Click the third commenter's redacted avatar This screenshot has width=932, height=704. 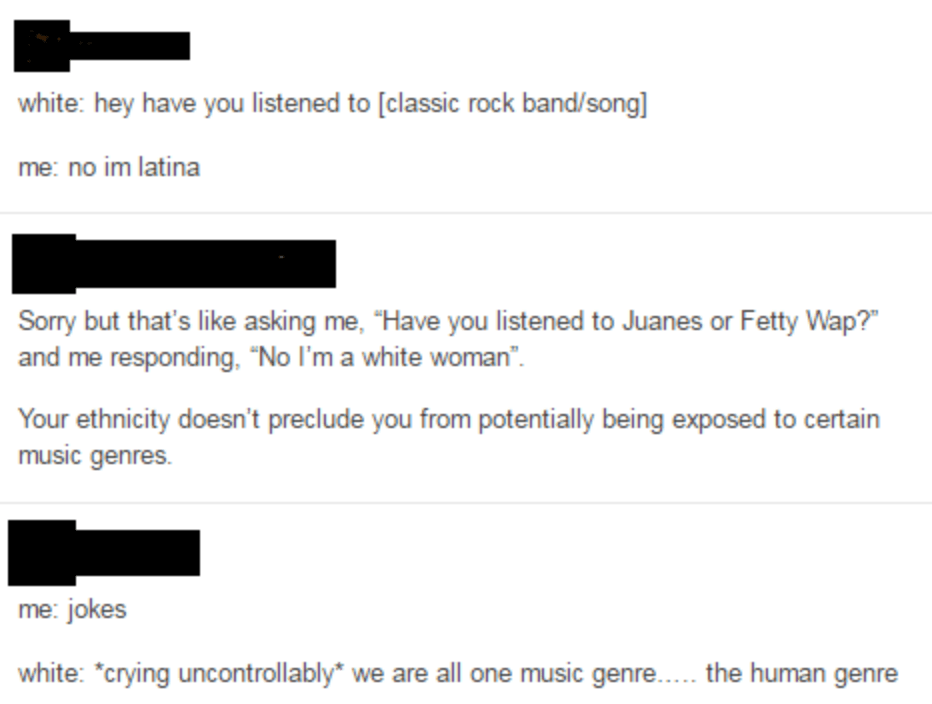point(41,552)
